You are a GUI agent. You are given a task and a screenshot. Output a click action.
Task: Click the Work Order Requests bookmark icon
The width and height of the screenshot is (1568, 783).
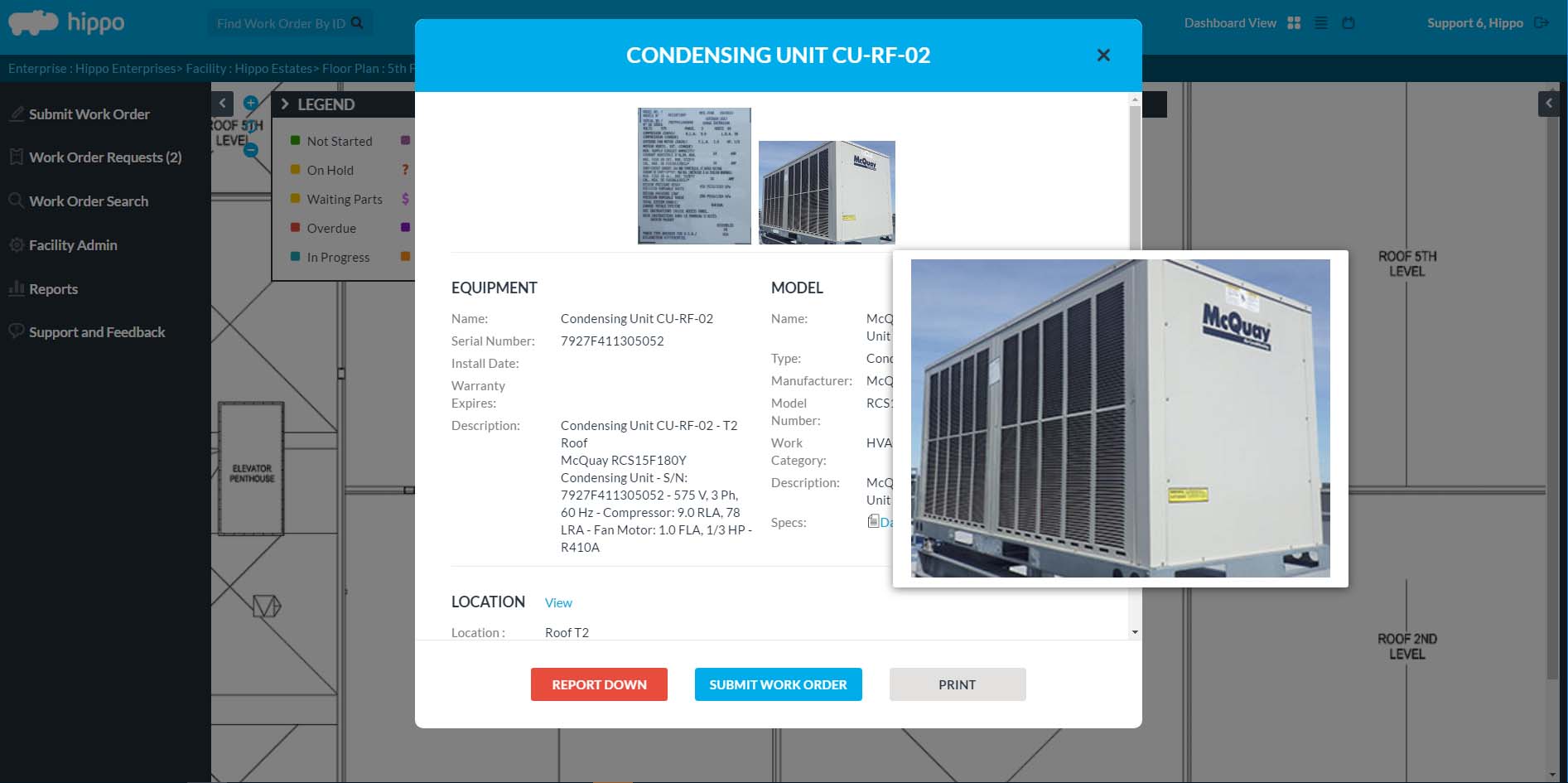coord(16,157)
